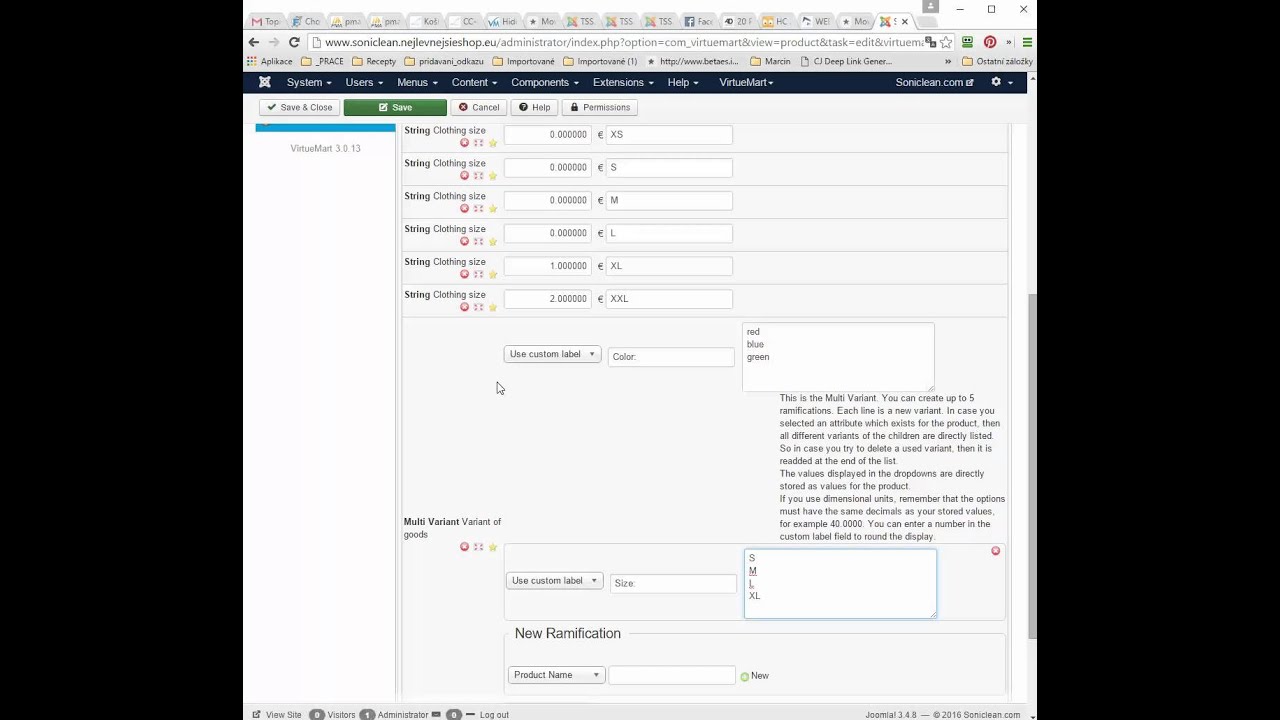Click the star icon on the XS row
1280x720 pixels.
pyautogui.click(x=492, y=143)
